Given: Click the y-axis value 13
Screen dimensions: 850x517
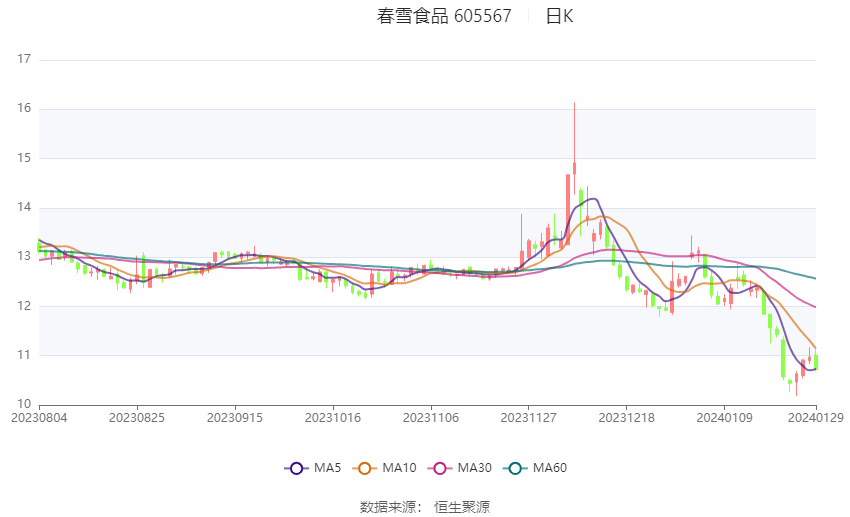Looking at the screenshot, I should click(x=24, y=256).
